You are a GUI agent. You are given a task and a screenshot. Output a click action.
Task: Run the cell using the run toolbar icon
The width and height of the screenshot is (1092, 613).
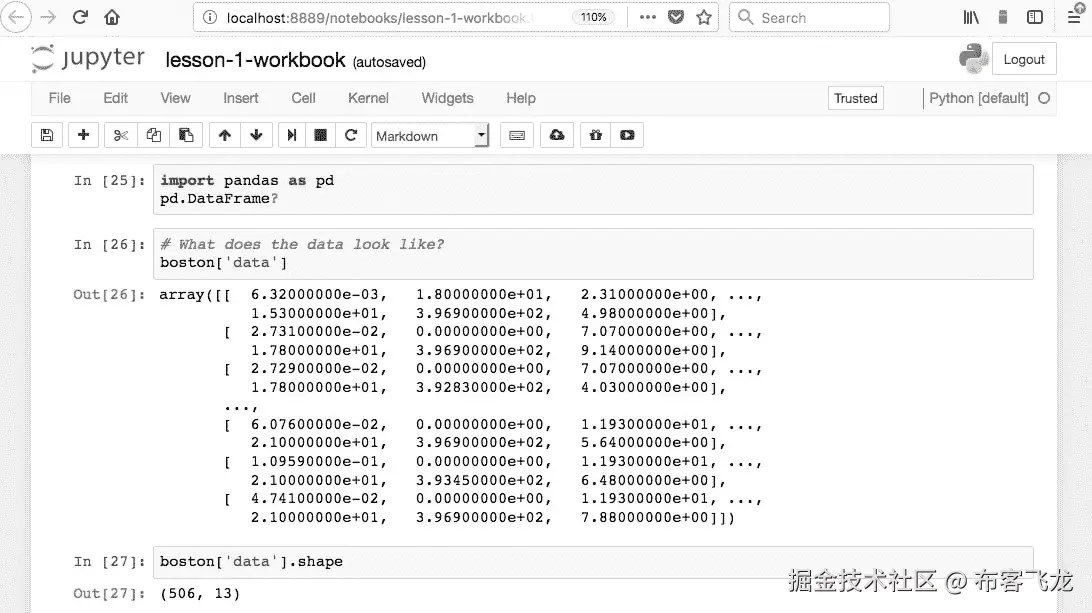tap(294, 135)
